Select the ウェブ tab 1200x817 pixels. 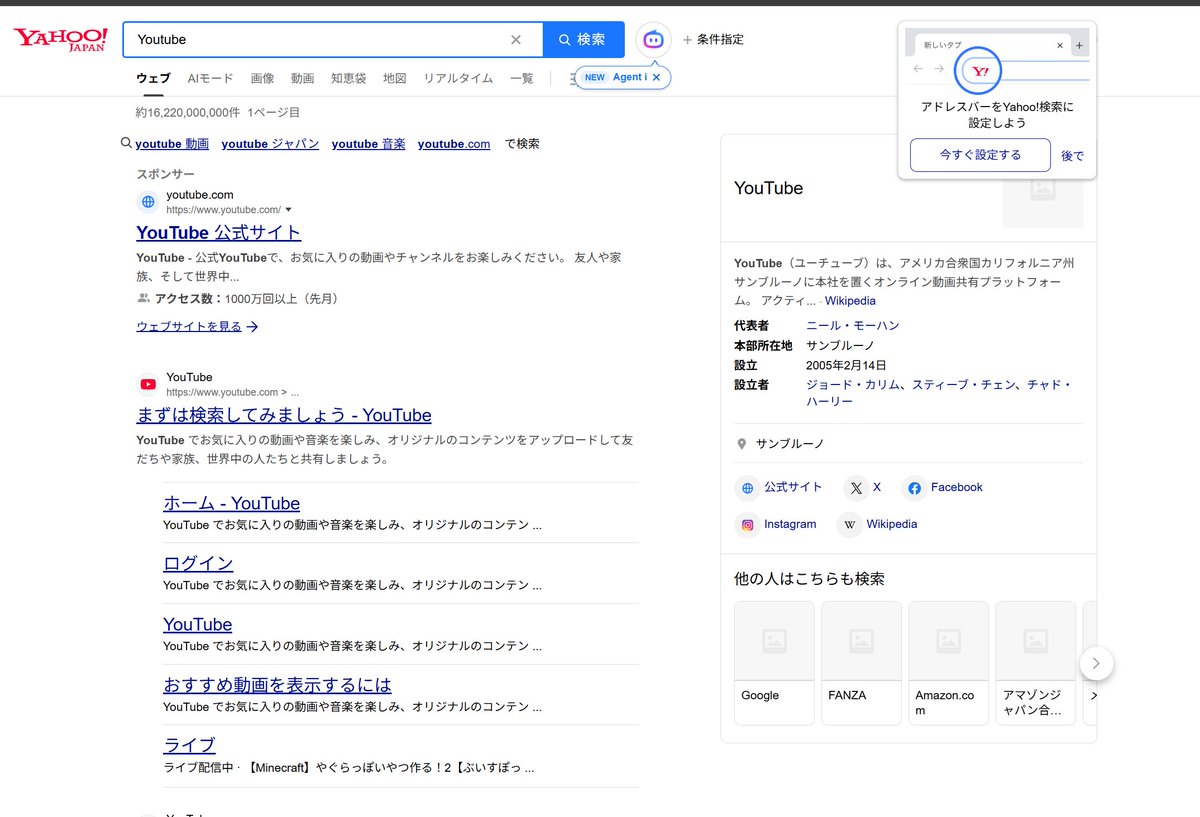[x=153, y=78]
